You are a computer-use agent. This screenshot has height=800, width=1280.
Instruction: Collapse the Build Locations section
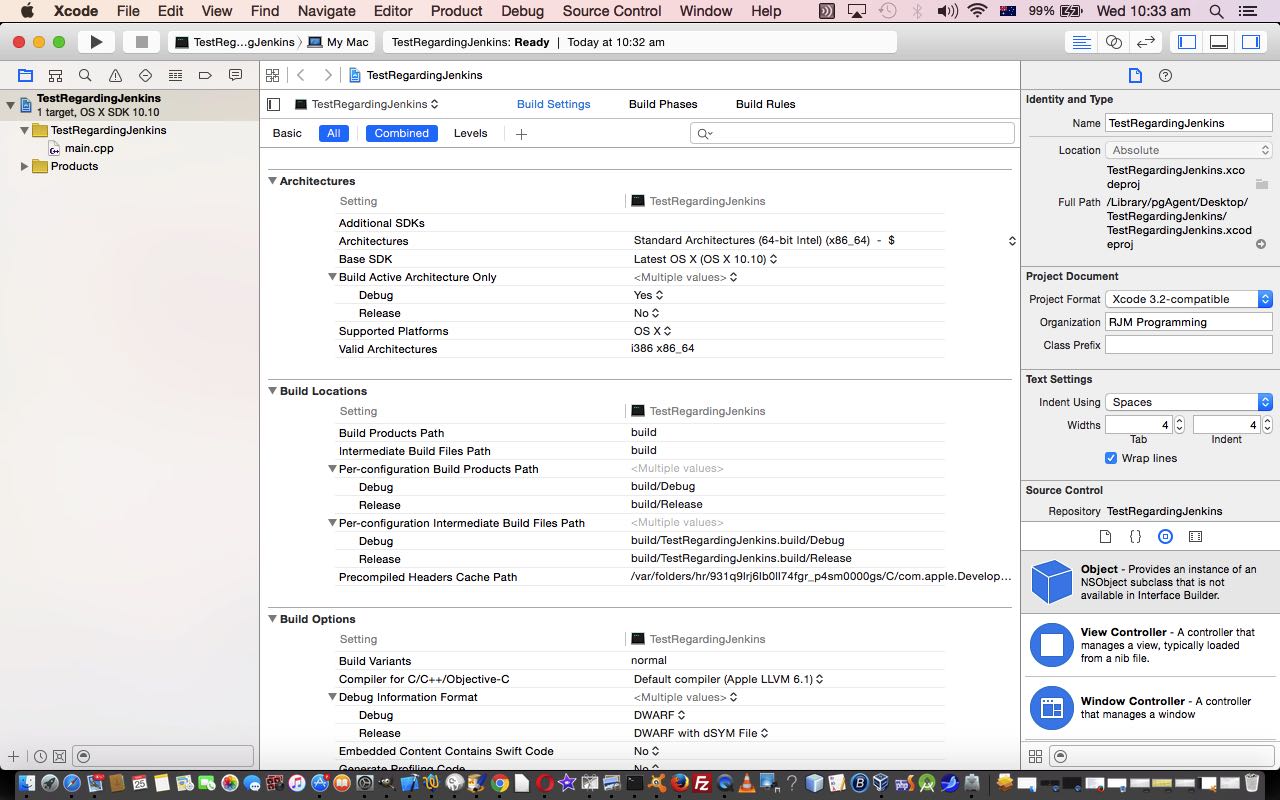point(272,391)
